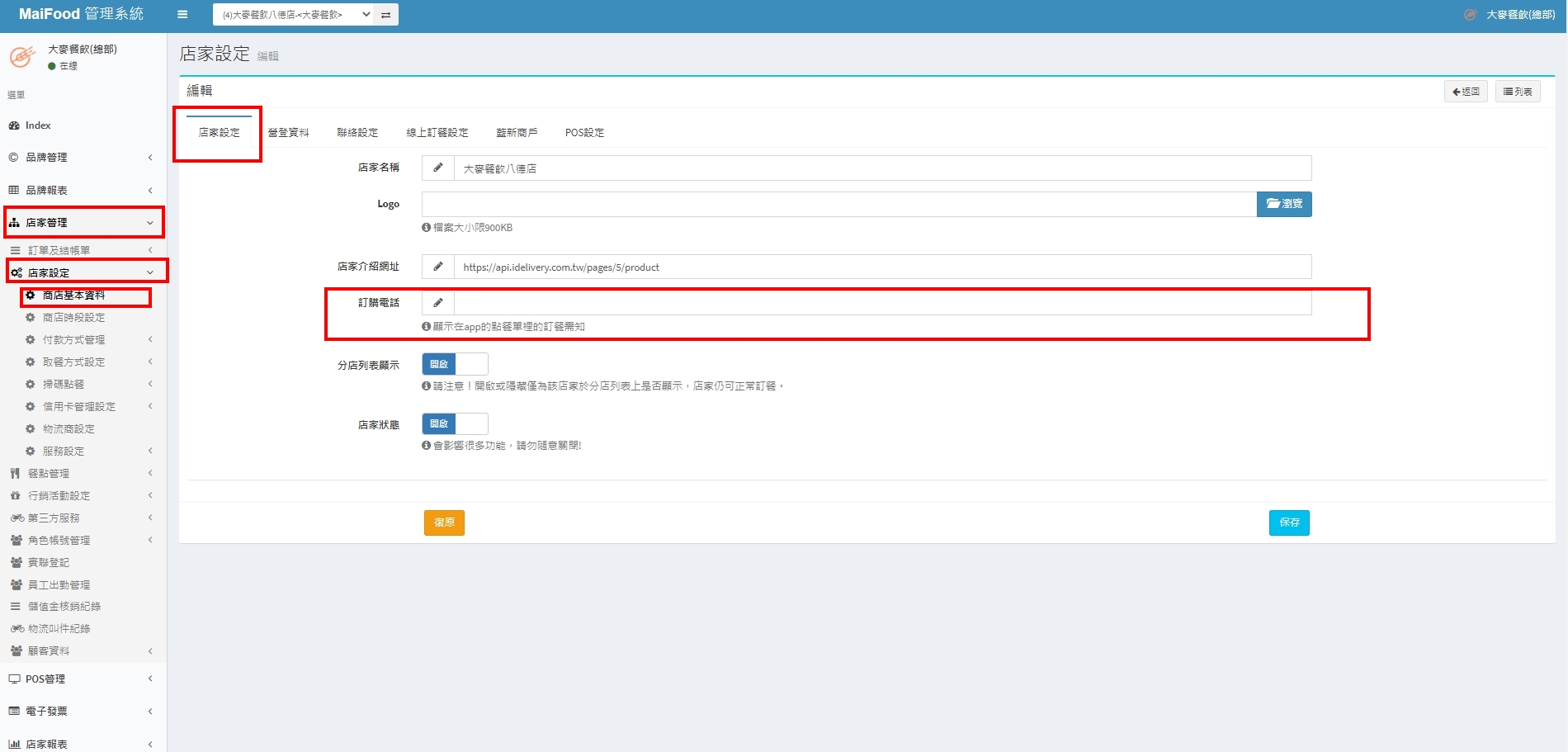
Task: Switch to the 營登資料 tab
Action: pyautogui.click(x=288, y=133)
